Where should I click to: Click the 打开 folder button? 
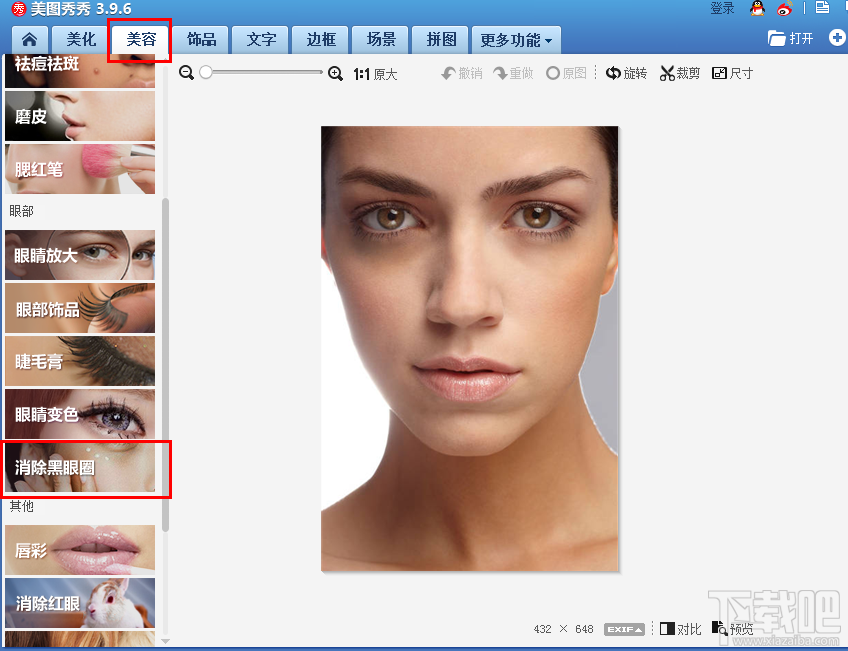[791, 38]
